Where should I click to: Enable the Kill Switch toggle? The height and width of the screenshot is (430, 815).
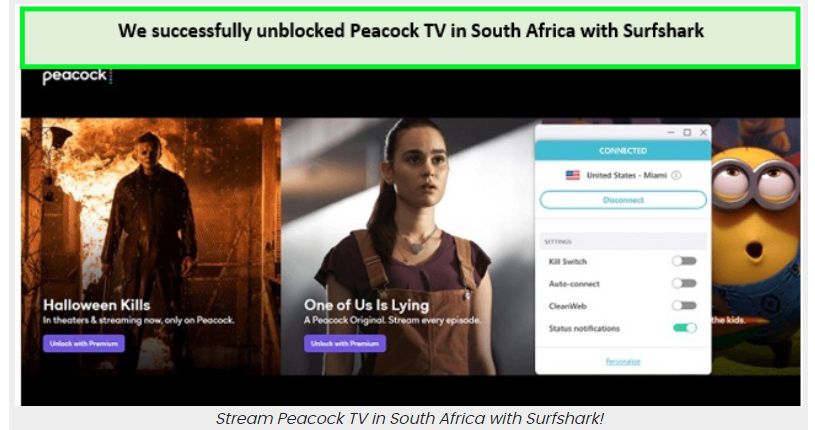[x=684, y=261]
